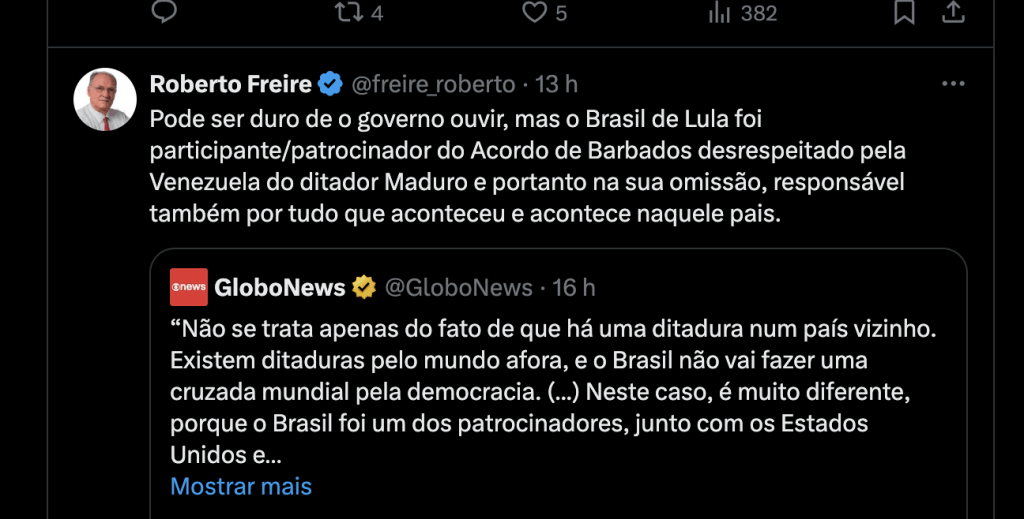Click Roberto Freire's profile avatar

pos(105,99)
